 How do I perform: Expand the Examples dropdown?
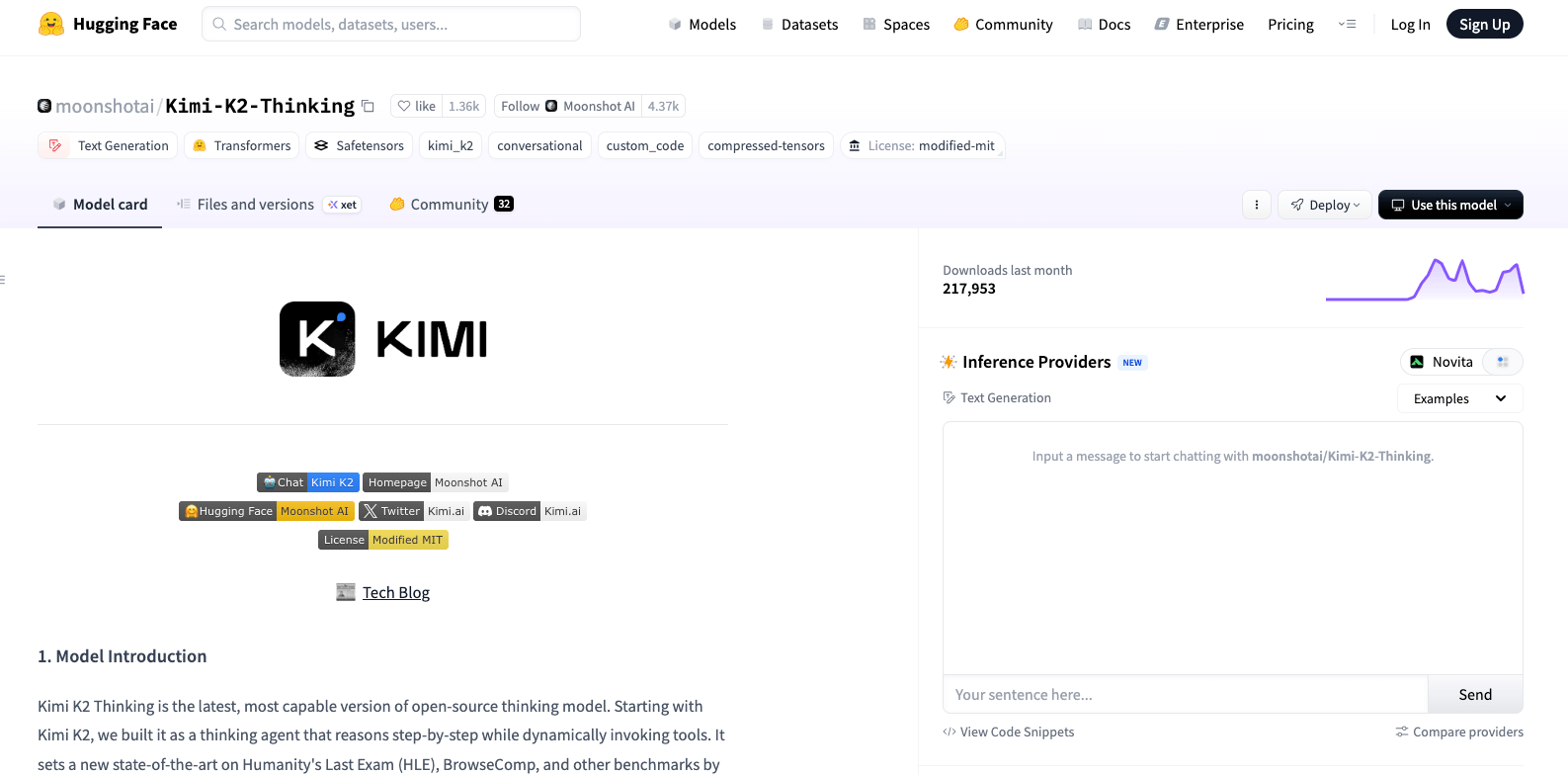click(x=1459, y=398)
